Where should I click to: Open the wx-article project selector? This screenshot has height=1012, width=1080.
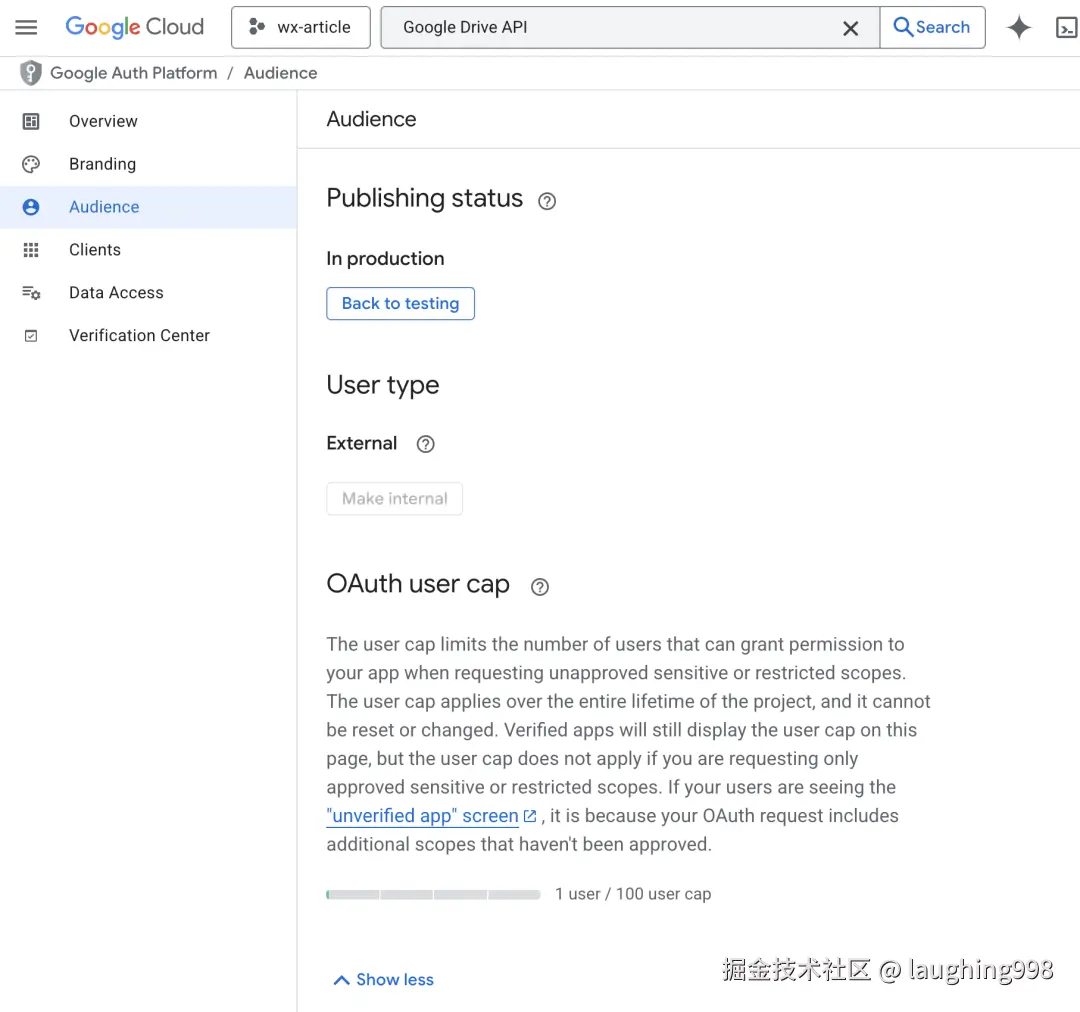300,27
